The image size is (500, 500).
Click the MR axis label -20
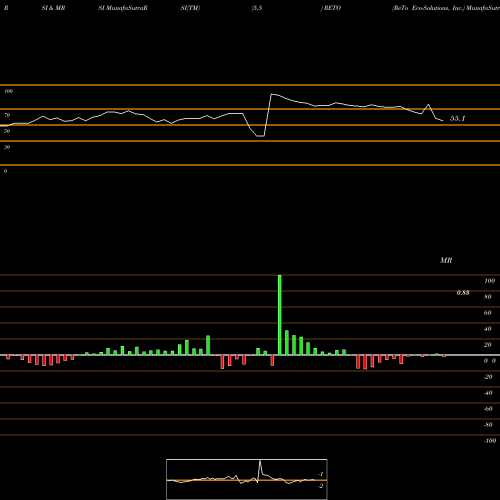488,377
